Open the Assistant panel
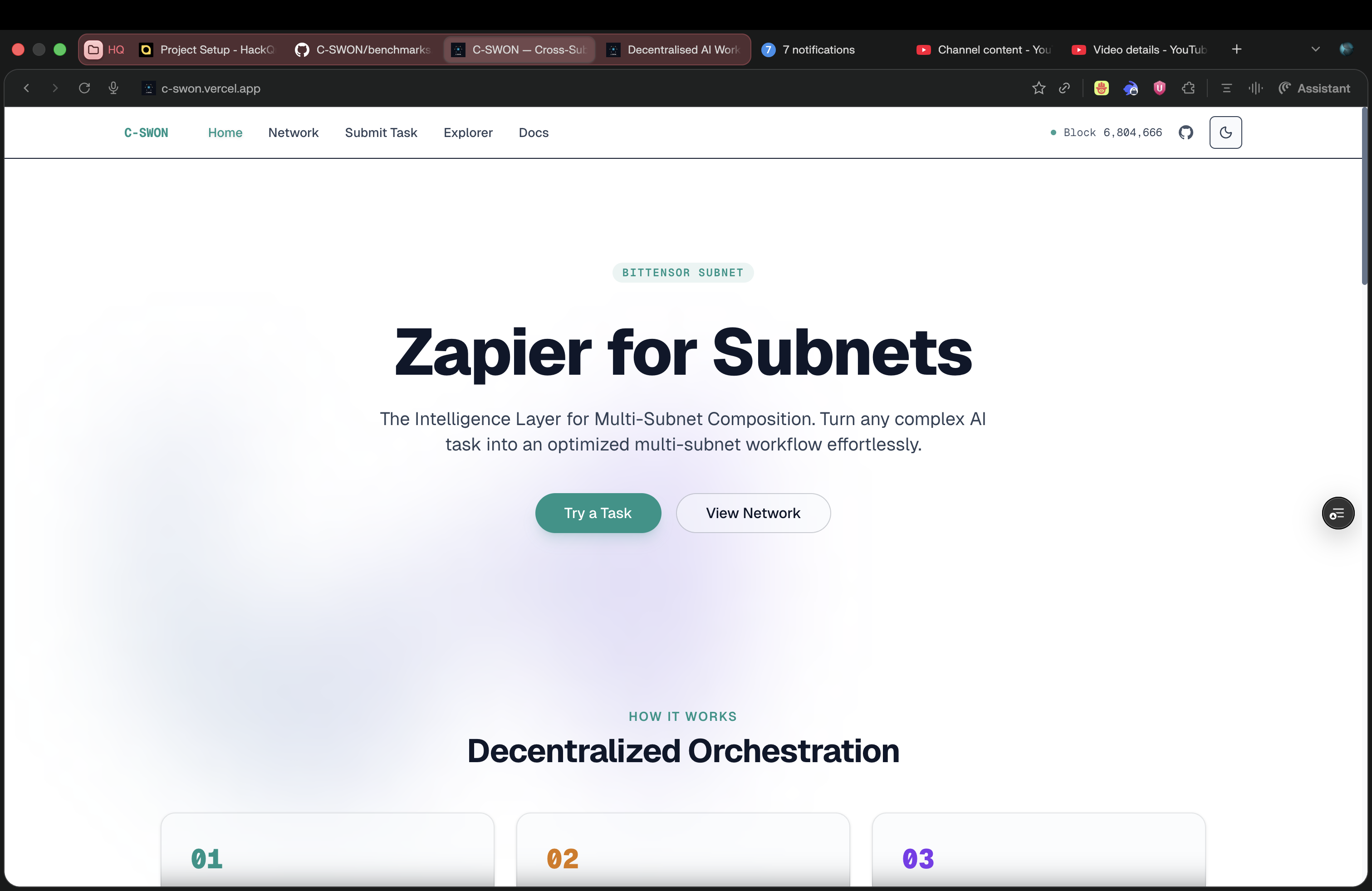Viewport: 1372px width, 891px height. pos(1314,88)
